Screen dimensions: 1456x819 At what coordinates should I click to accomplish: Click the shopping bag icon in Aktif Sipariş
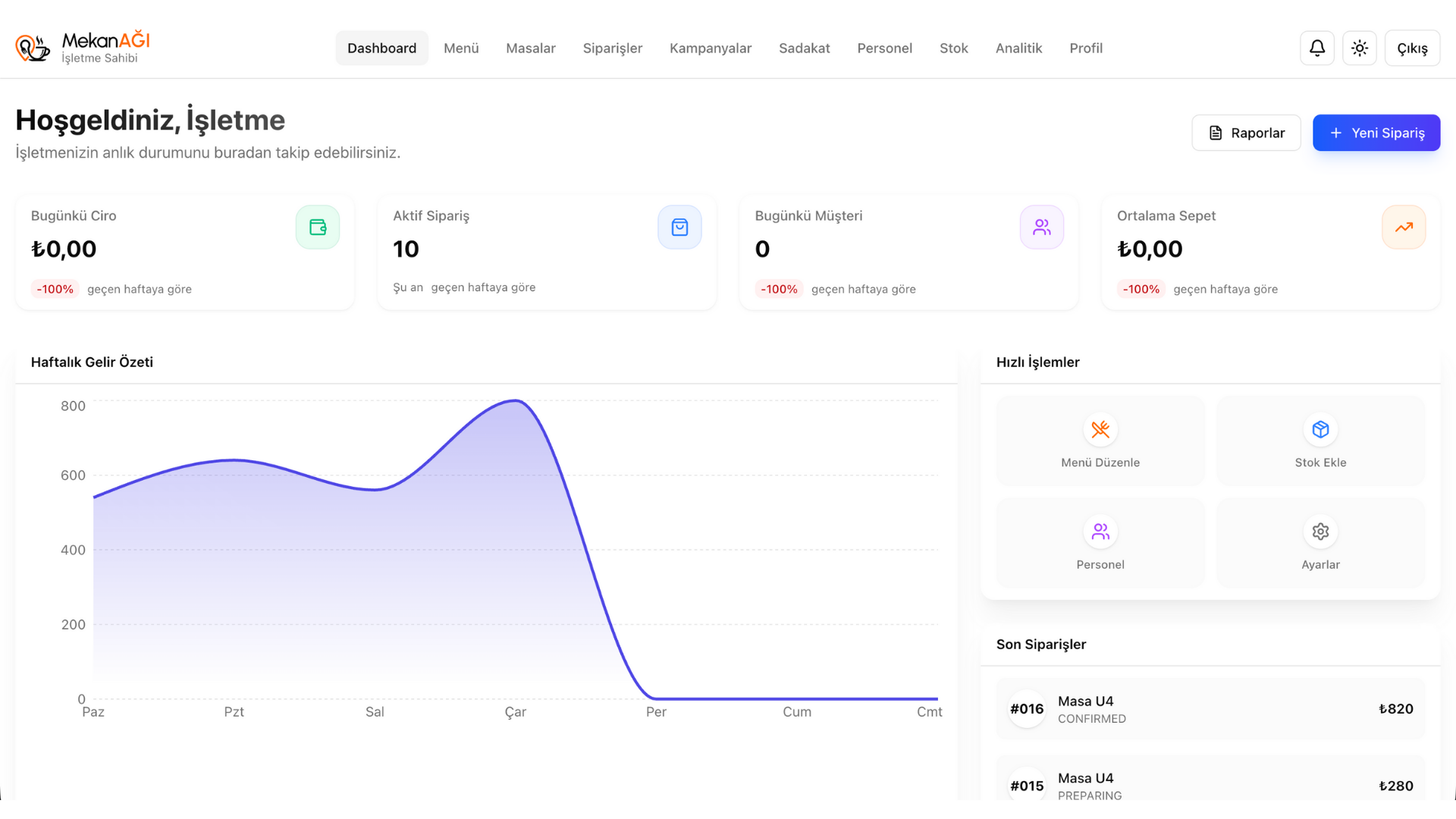(679, 227)
